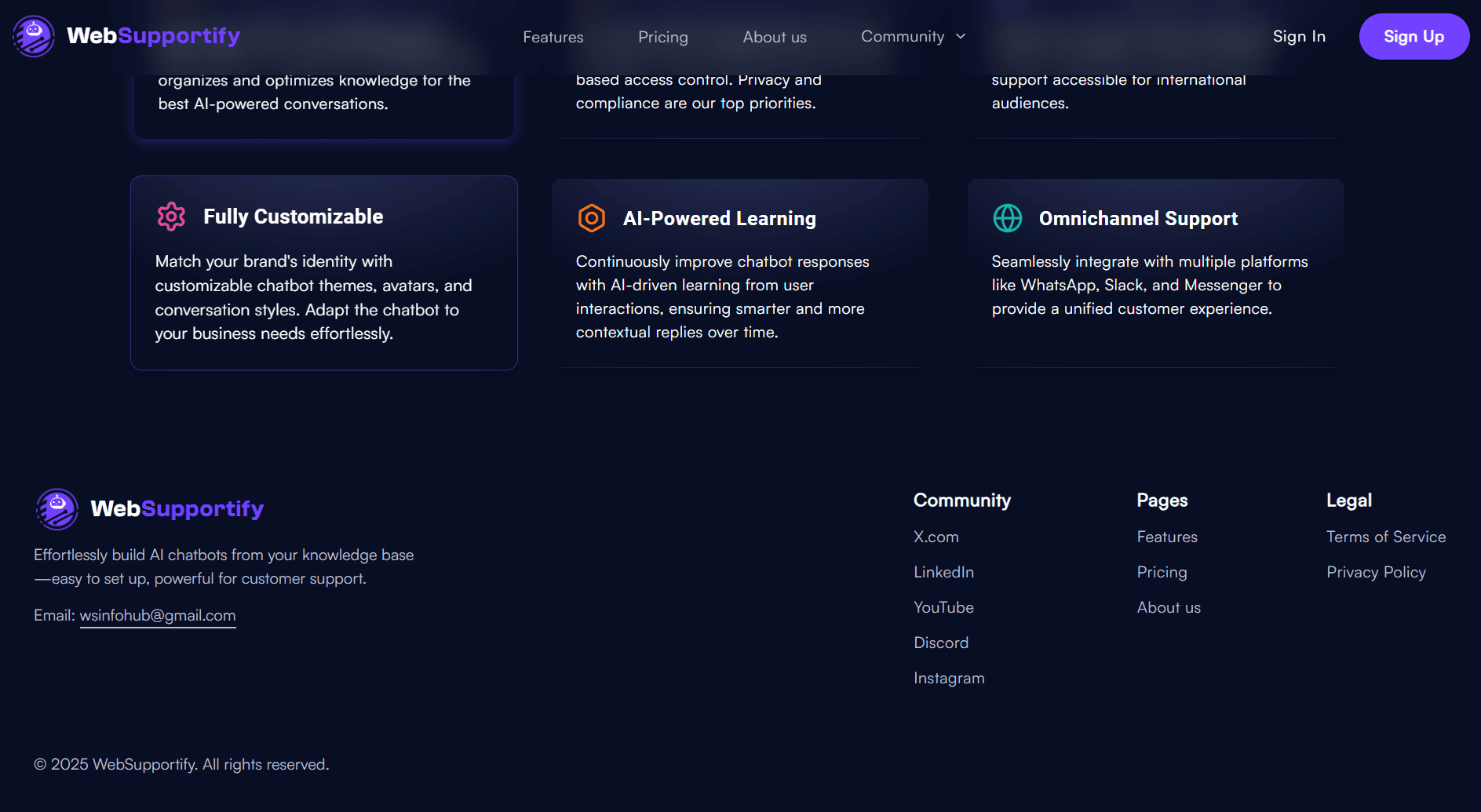Open the Discord community link

(941, 643)
